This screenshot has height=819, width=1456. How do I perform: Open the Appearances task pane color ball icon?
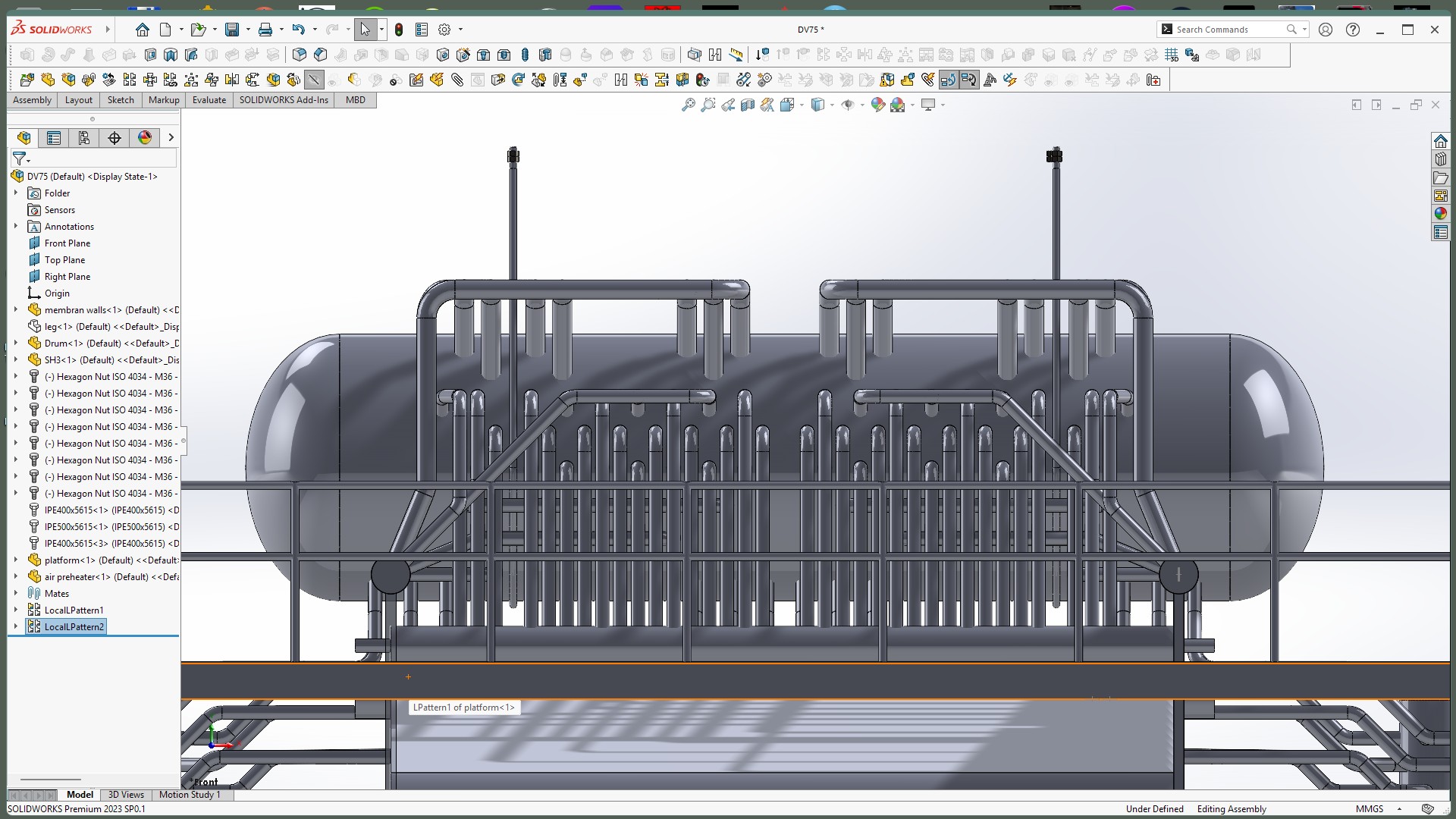click(1441, 214)
